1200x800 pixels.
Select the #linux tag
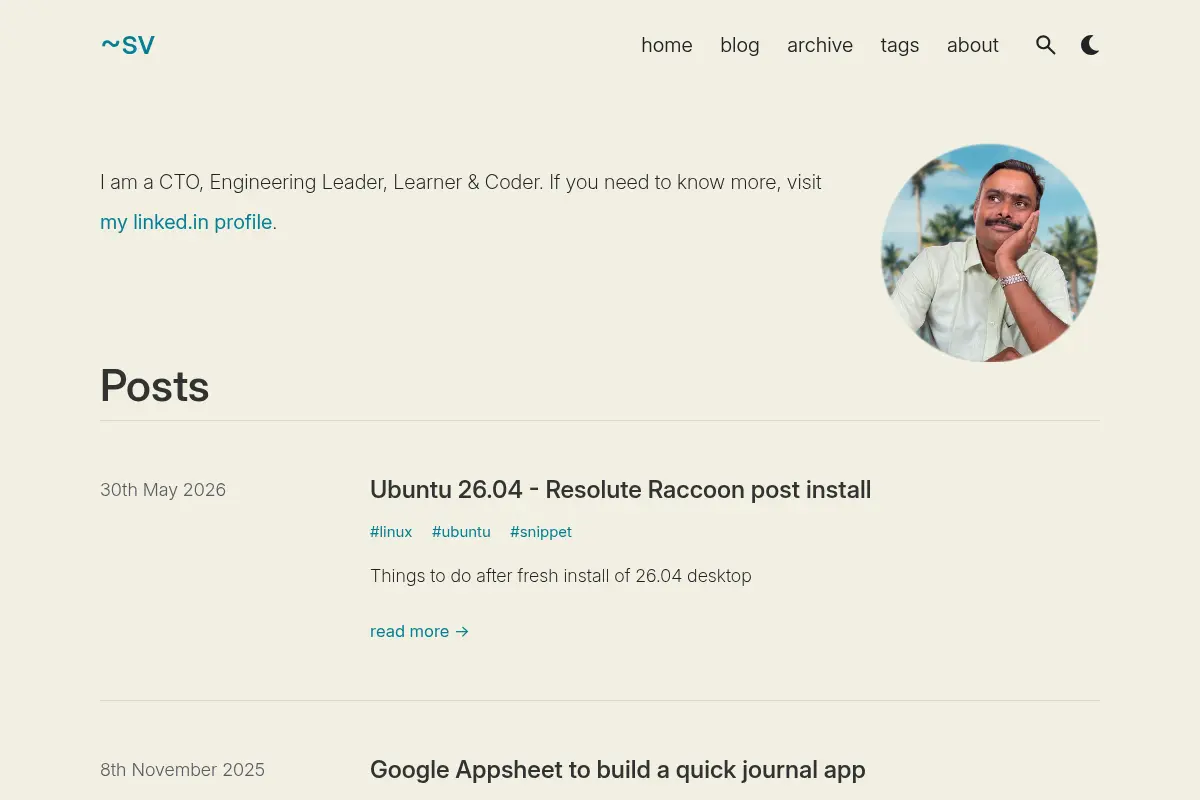[391, 532]
